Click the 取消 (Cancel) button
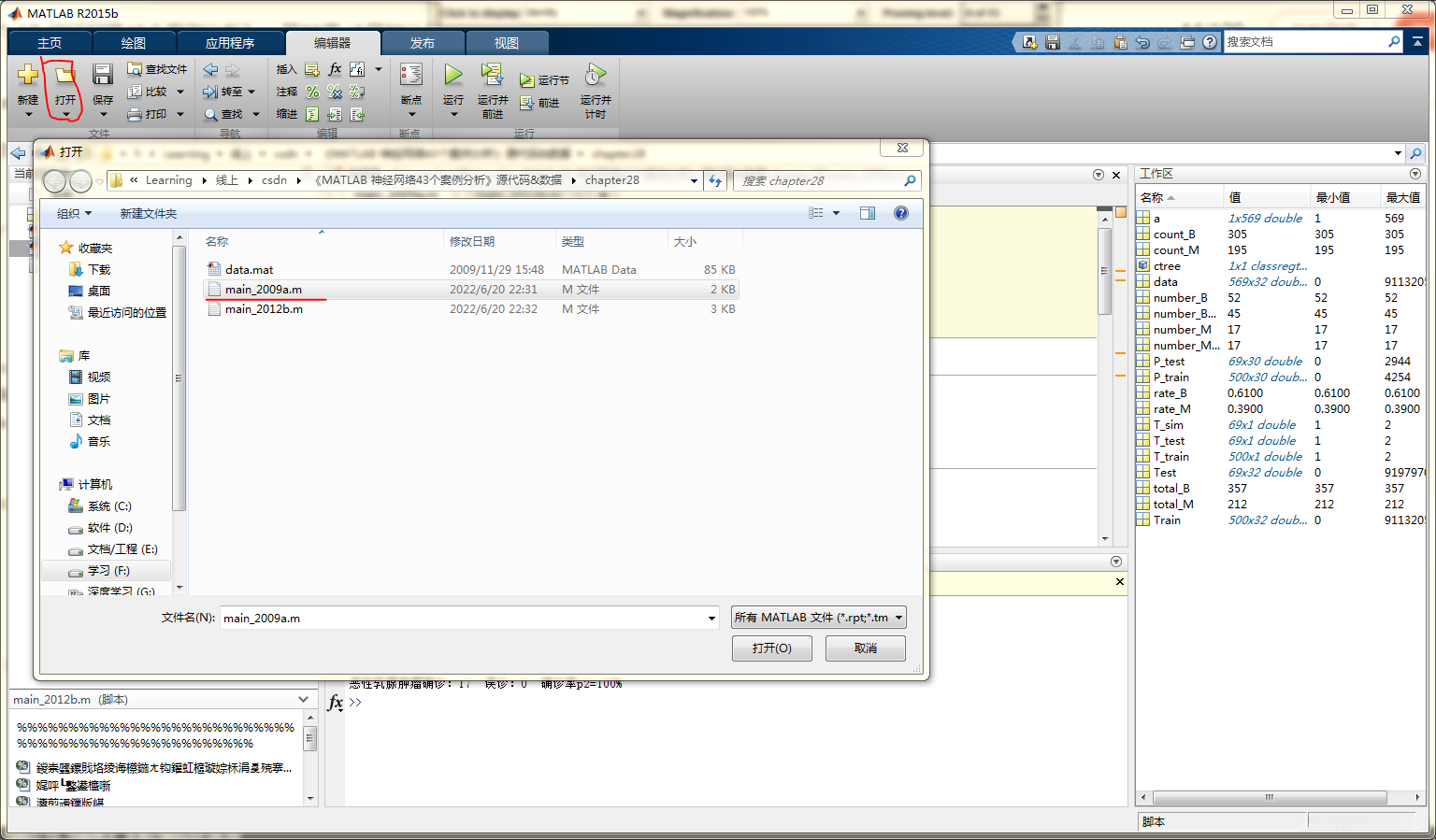Viewport: 1436px width, 840px height. [866, 648]
